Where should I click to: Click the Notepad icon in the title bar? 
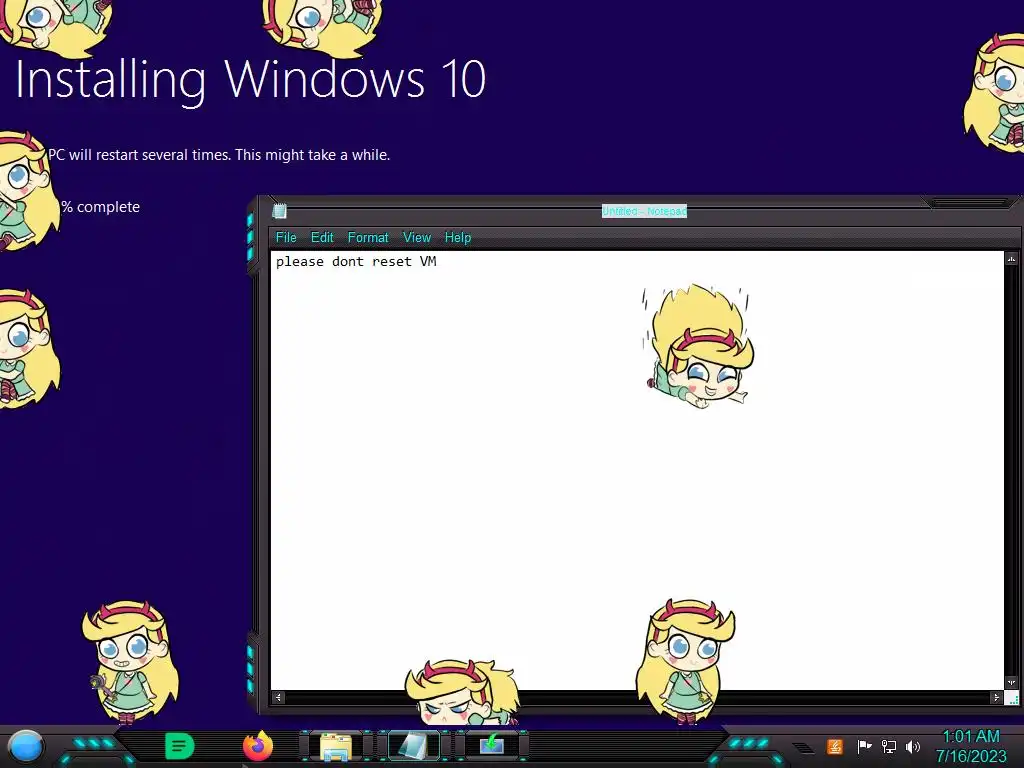pos(280,211)
